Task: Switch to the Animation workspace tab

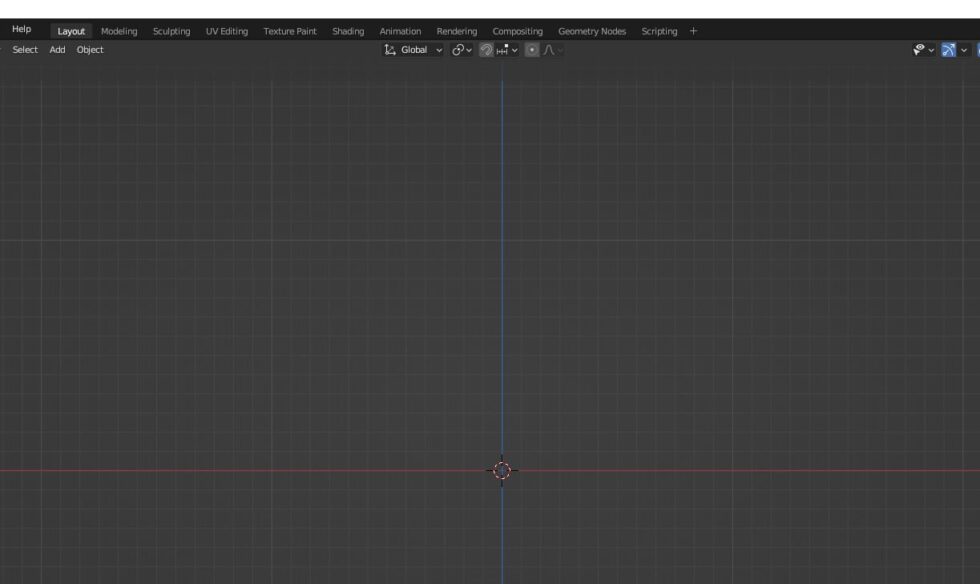Action: click(400, 30)
